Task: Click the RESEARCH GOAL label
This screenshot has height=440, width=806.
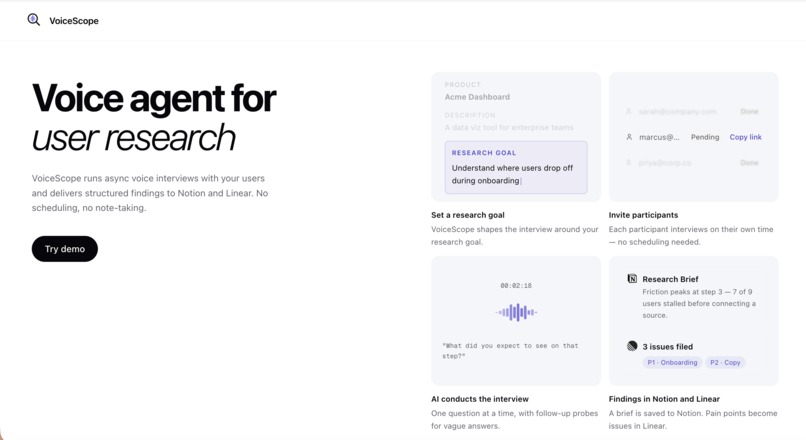Action: (484, 153)
